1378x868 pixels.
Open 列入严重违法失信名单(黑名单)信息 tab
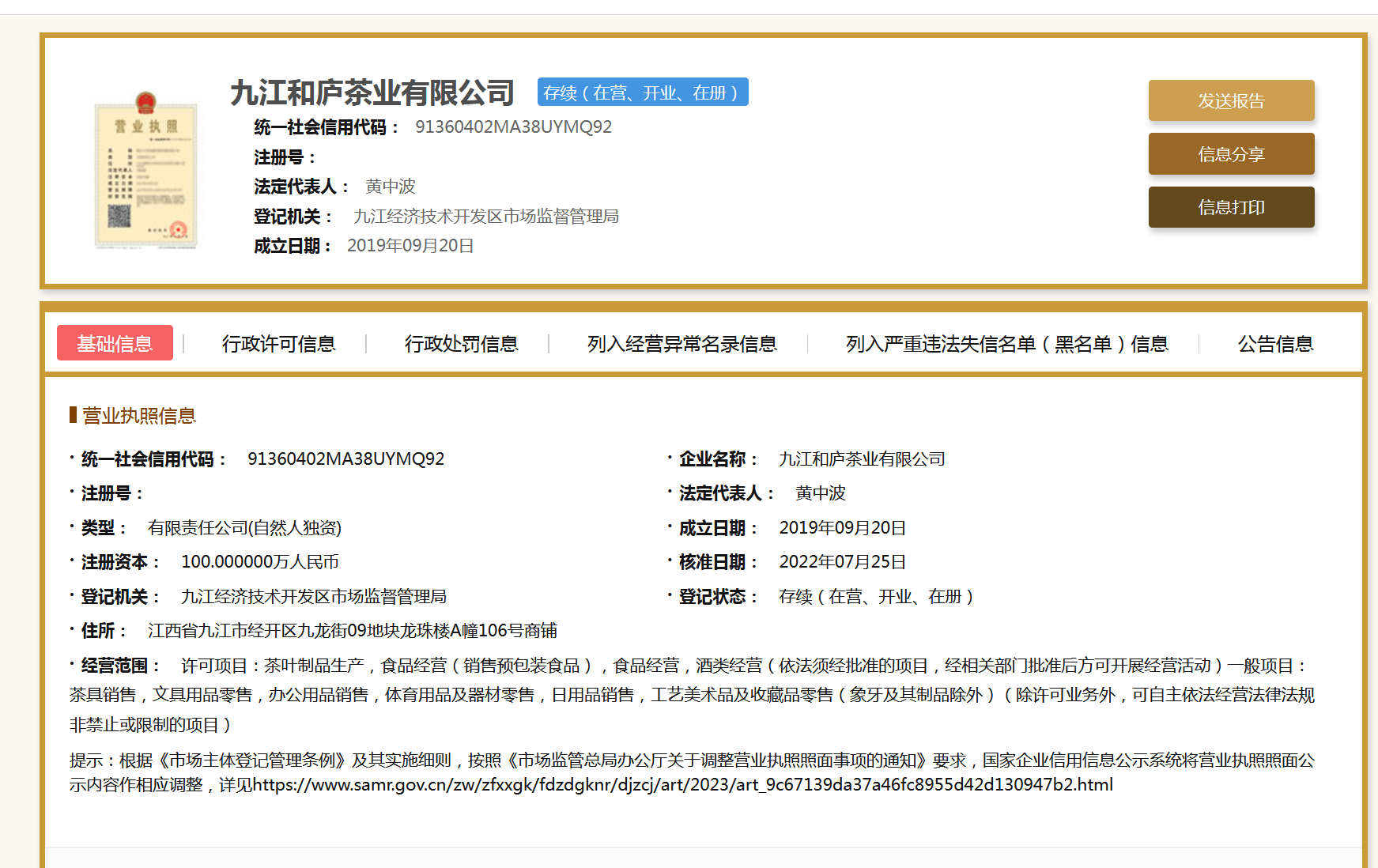[x=1006, y=344]
